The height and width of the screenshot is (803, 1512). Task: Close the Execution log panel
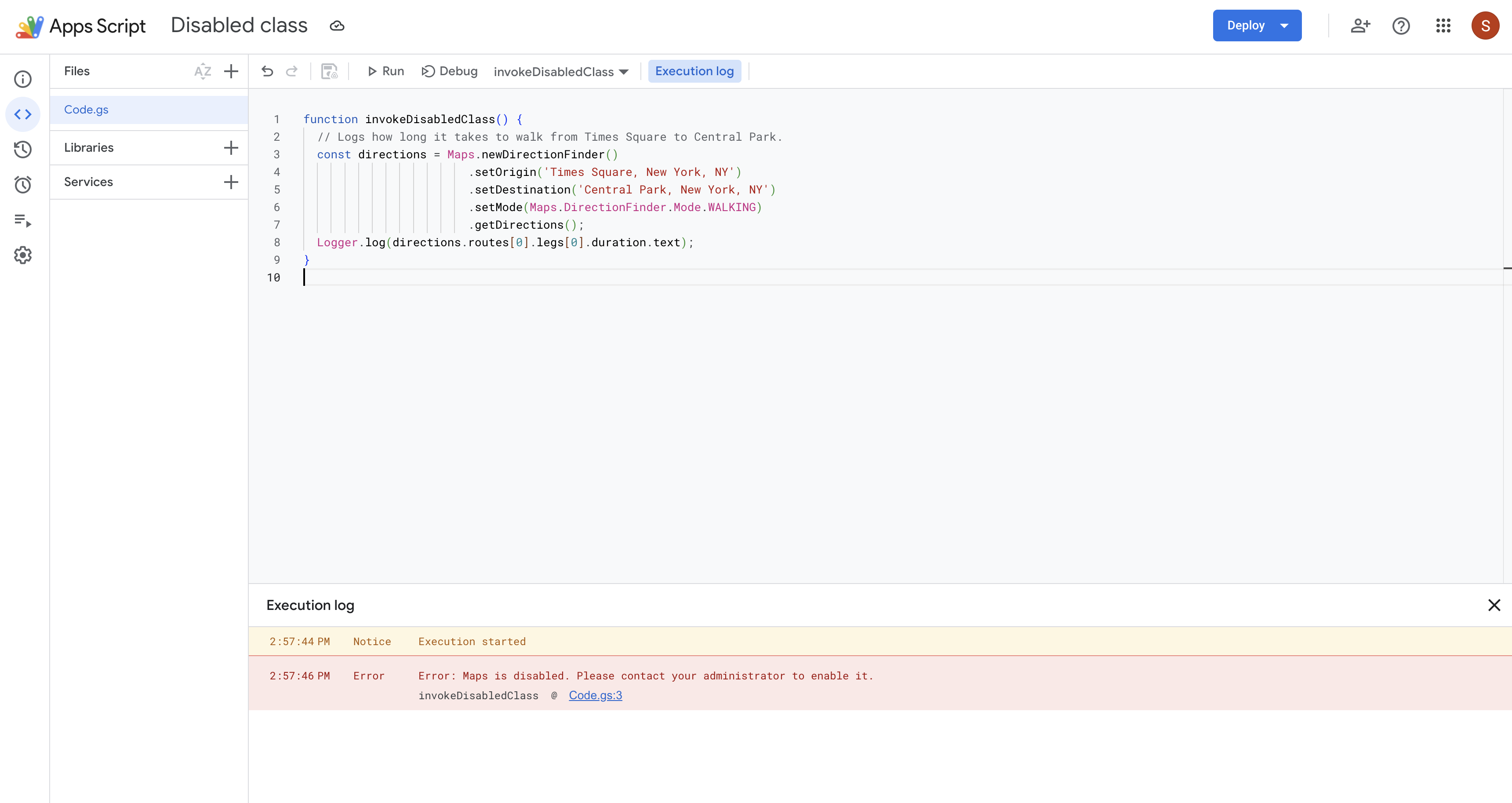coord(1494,605)
